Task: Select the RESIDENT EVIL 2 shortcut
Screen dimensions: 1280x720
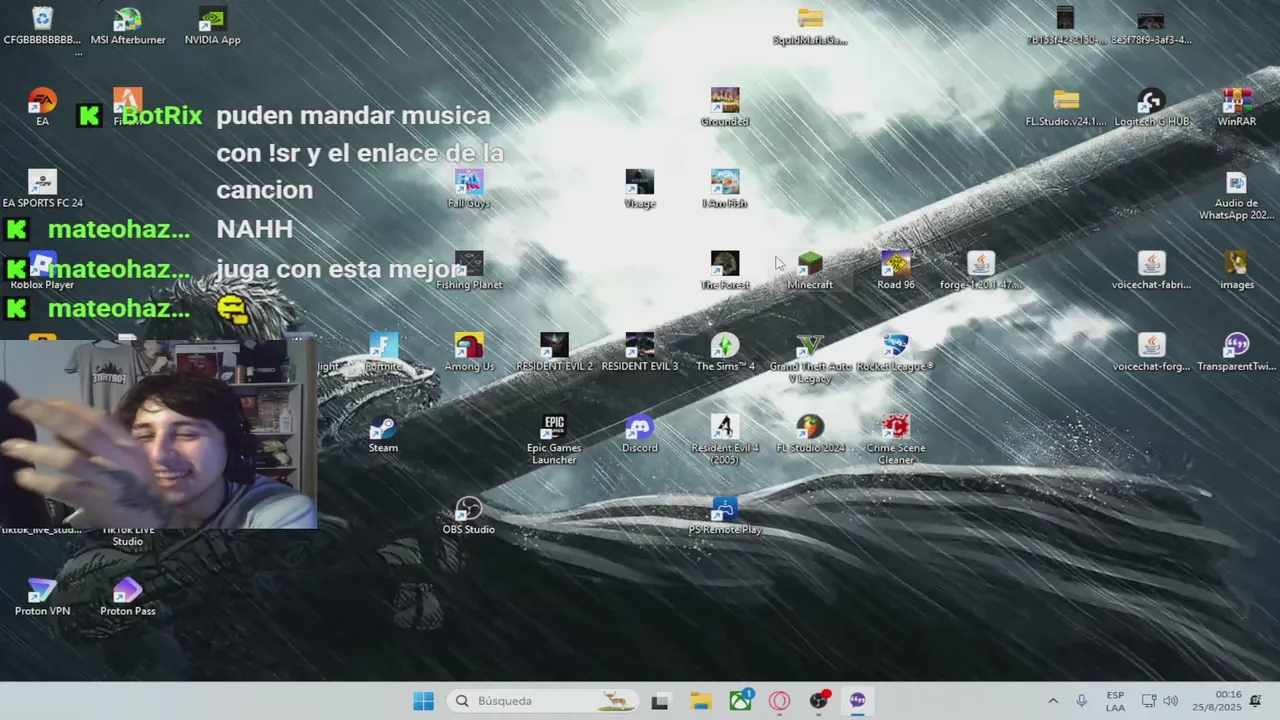Action: click(554, 352)
